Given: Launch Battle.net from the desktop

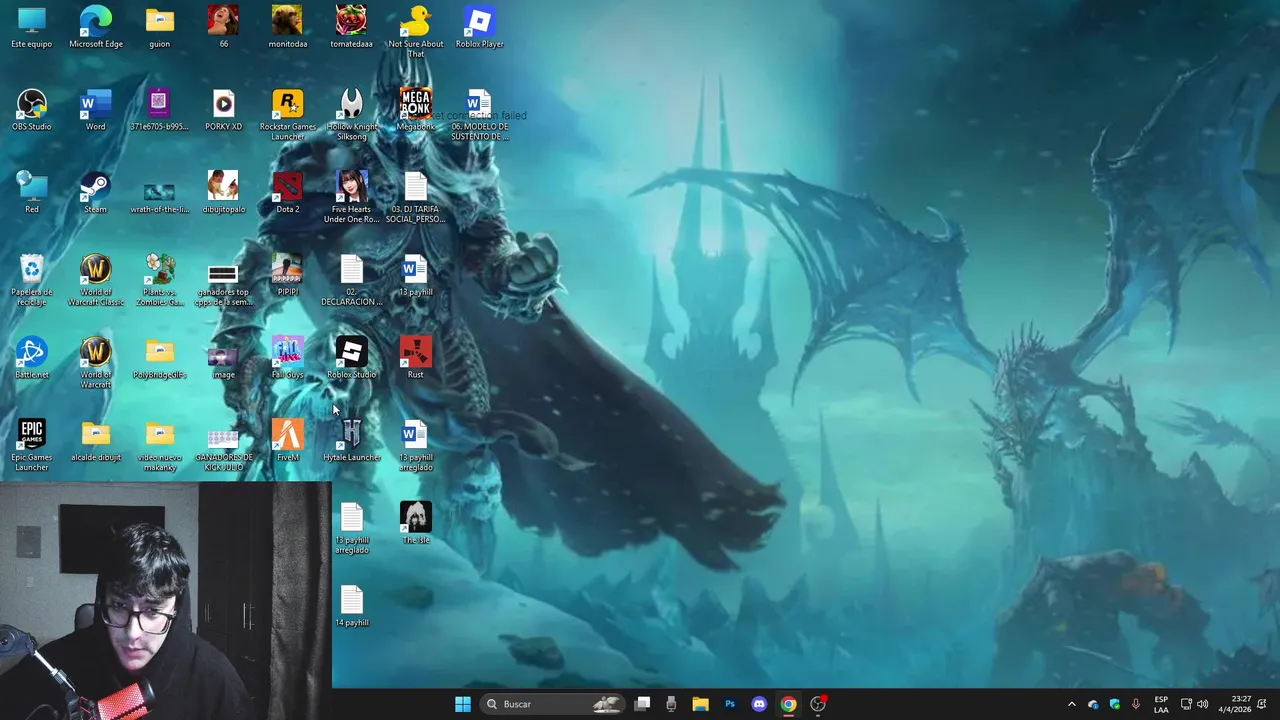Looking at the screenshot, I should (32, 358).
